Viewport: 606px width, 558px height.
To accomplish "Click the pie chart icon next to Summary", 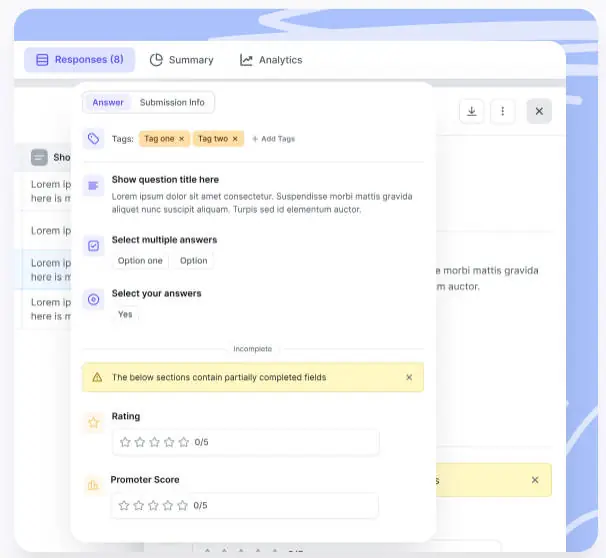I will pyautogui.click(x=156, y=60).
